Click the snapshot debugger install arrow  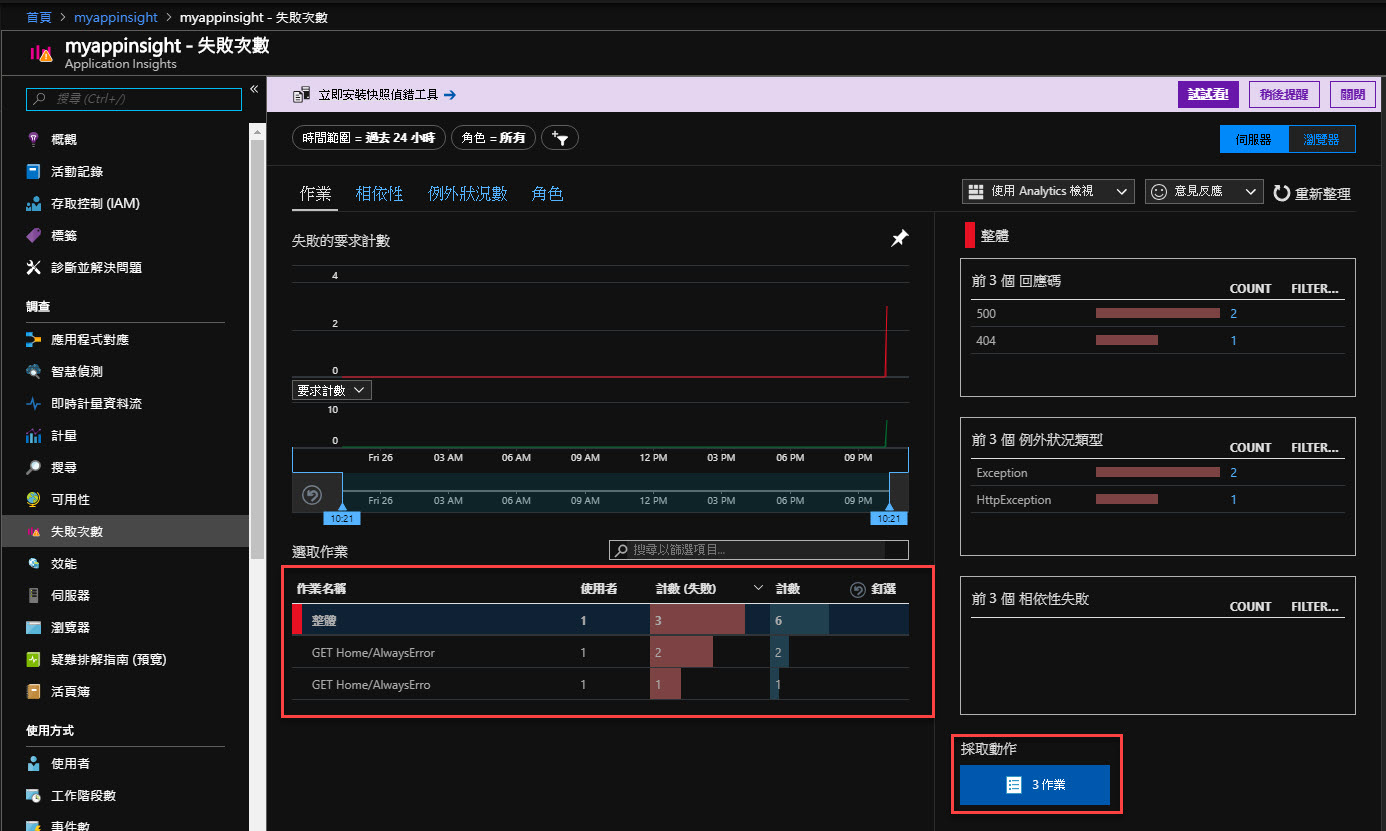pyautogui.click(x=449, y=95)
